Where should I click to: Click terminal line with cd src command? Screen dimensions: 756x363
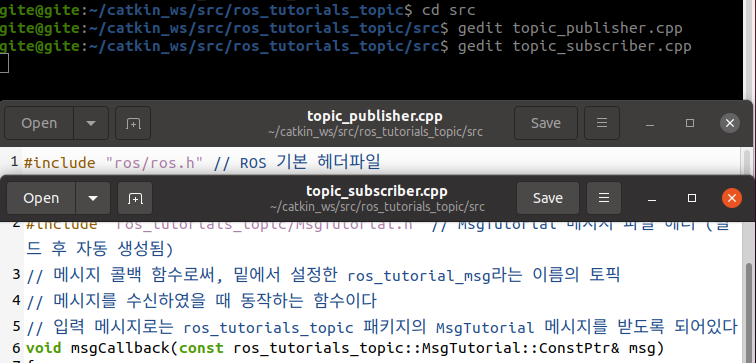click(238, 9)
